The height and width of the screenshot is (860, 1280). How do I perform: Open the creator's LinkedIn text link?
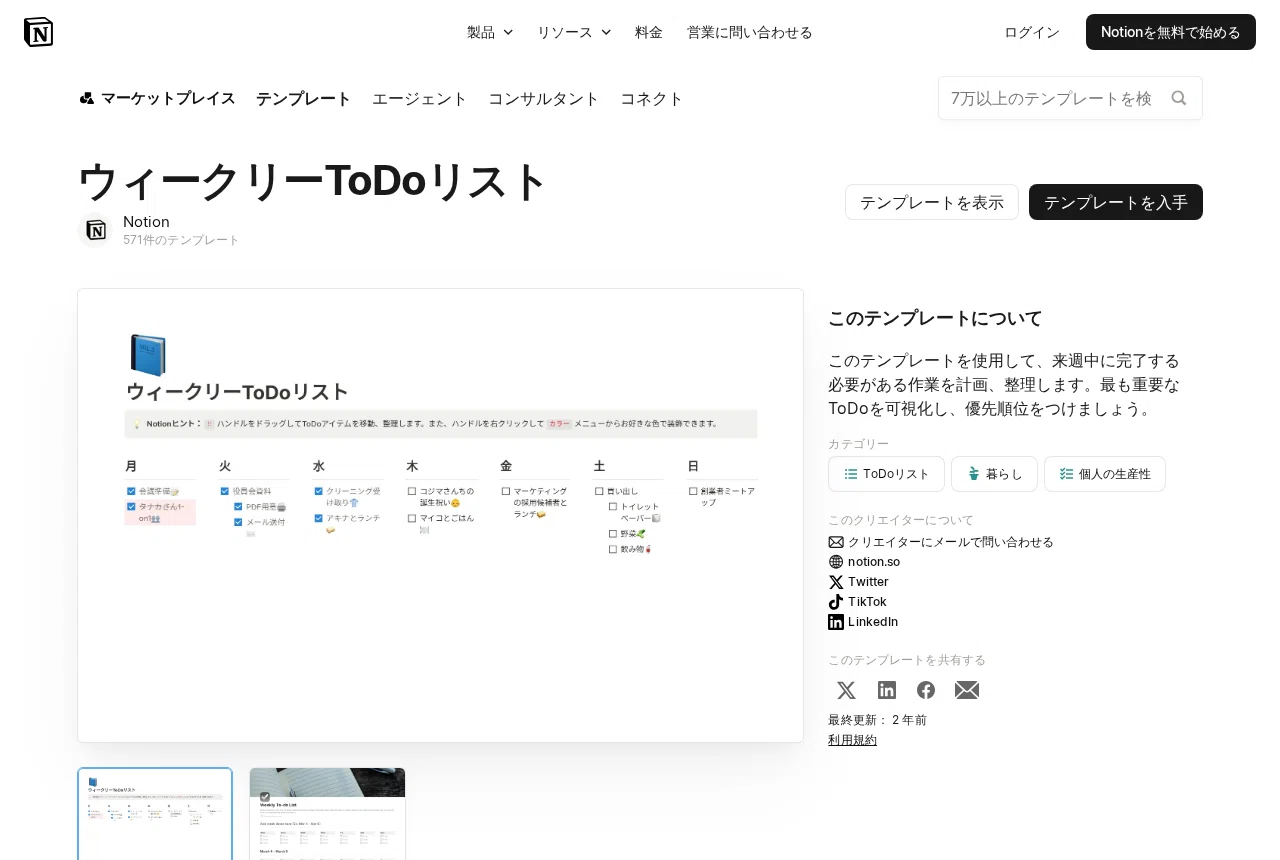pos(873,622)
